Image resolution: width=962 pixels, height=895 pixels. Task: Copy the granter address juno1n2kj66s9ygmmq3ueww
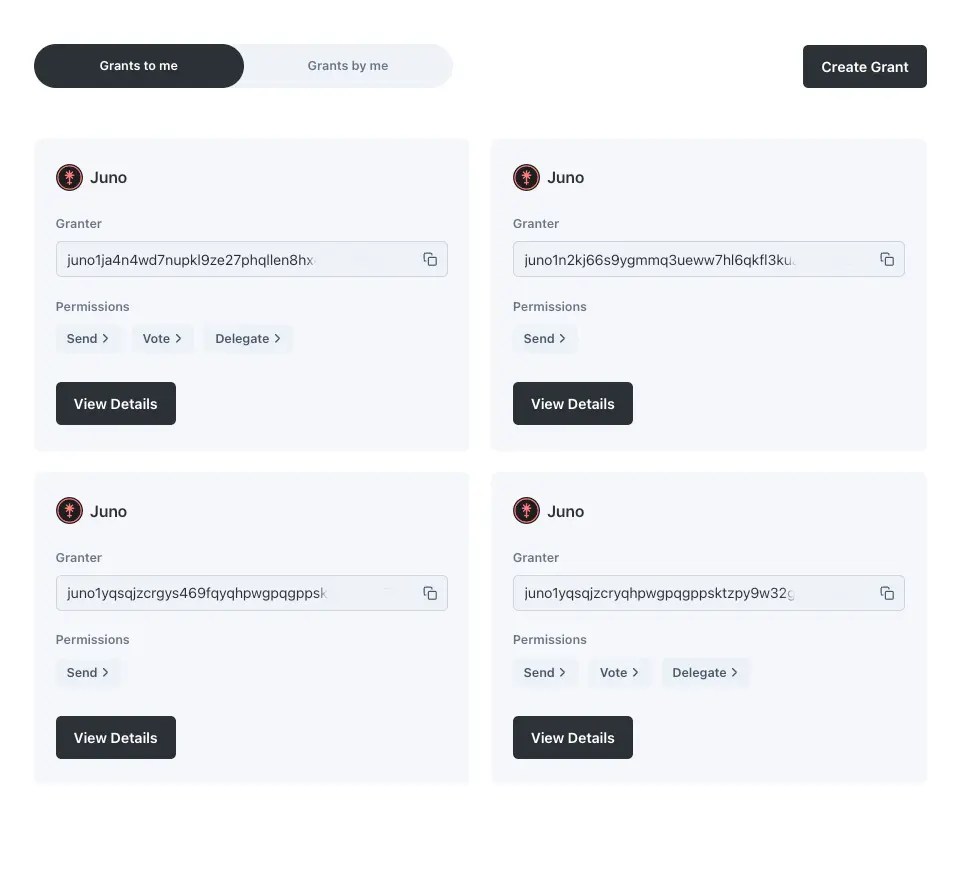887,259
